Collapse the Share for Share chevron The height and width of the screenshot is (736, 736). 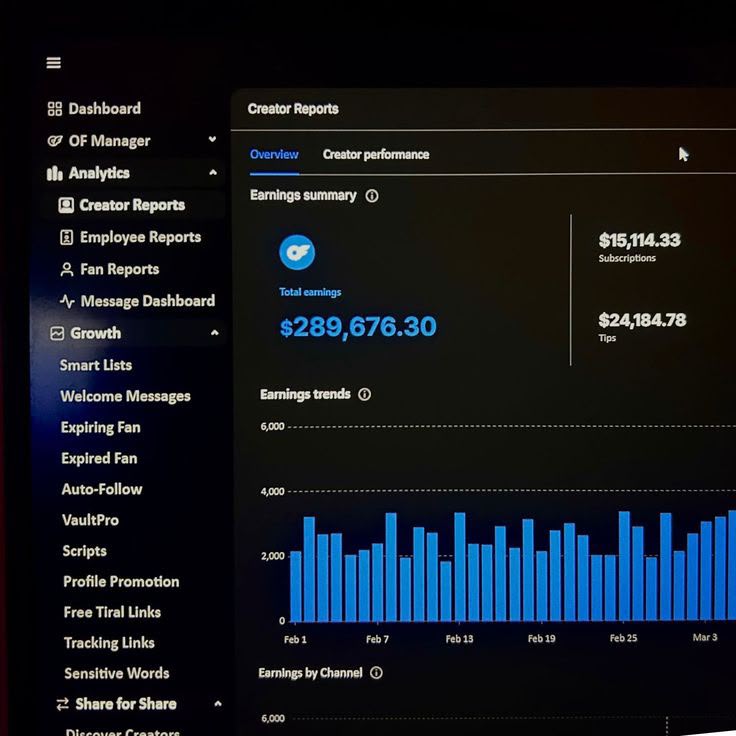pos(218,704)
